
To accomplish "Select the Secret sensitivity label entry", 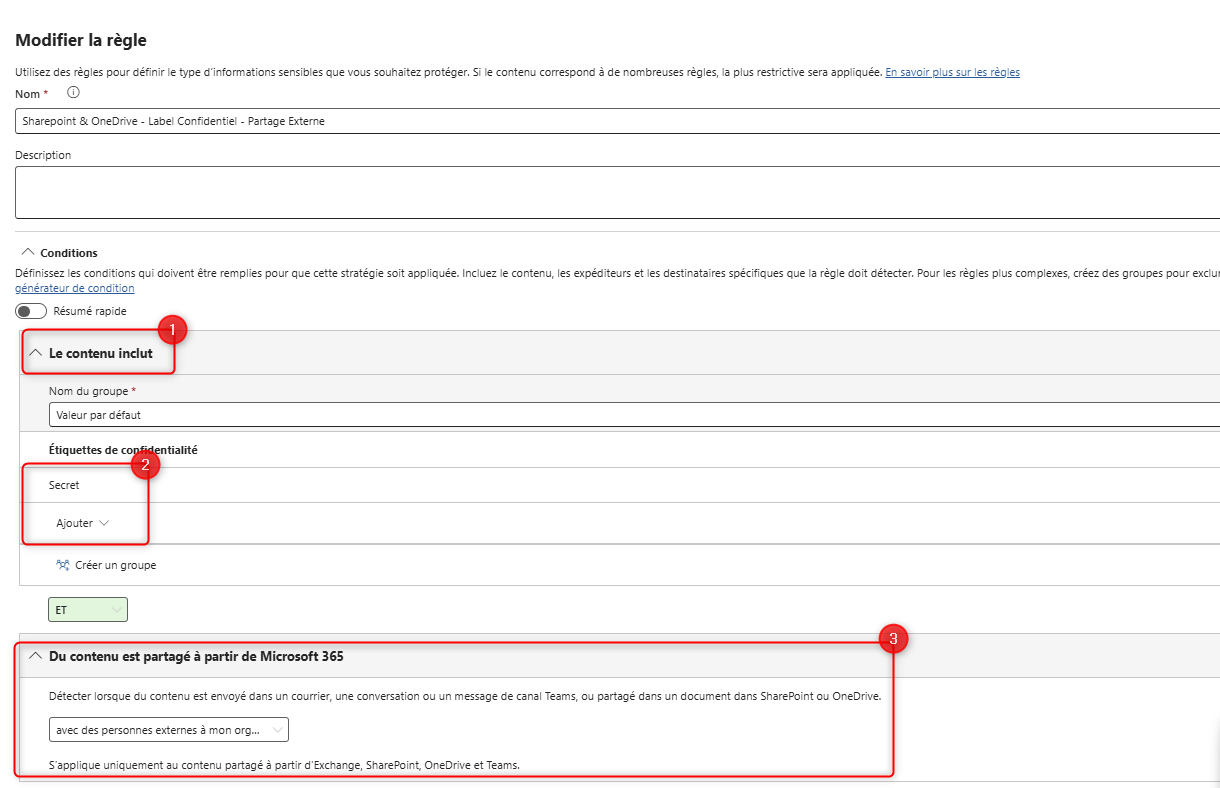I will [64, 485].
